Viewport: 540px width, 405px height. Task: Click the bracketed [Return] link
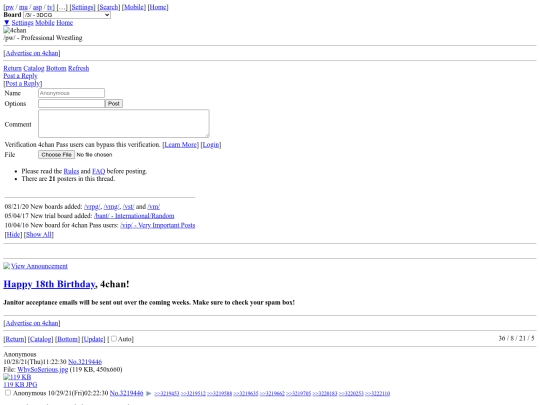coord(15,339)
